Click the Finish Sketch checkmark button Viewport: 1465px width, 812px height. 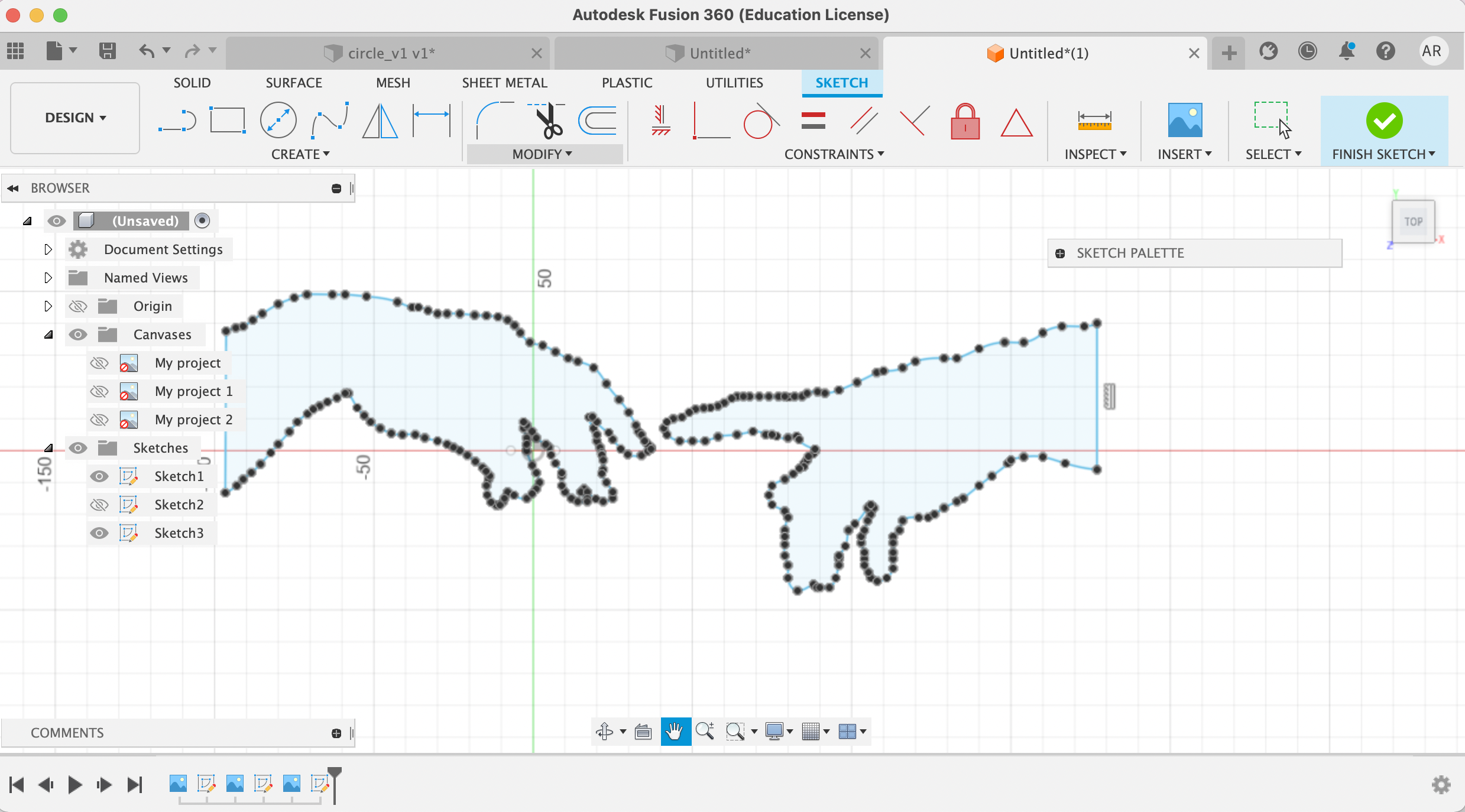point(1384,121)
